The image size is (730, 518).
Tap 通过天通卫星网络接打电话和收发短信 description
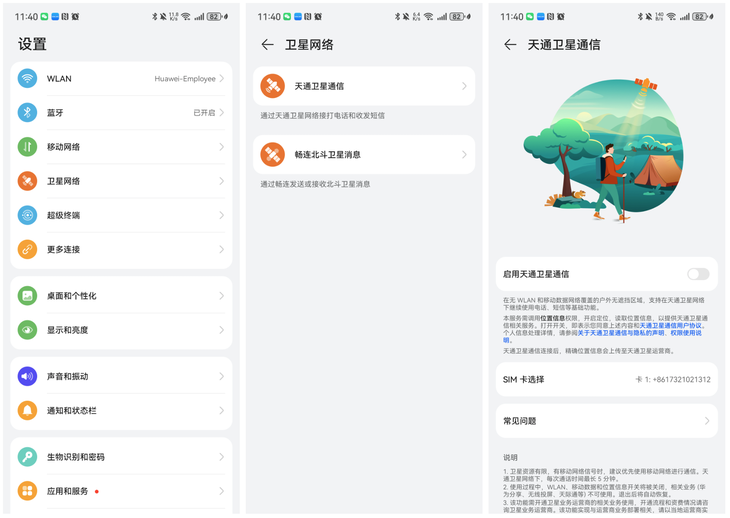pos(323,115)
